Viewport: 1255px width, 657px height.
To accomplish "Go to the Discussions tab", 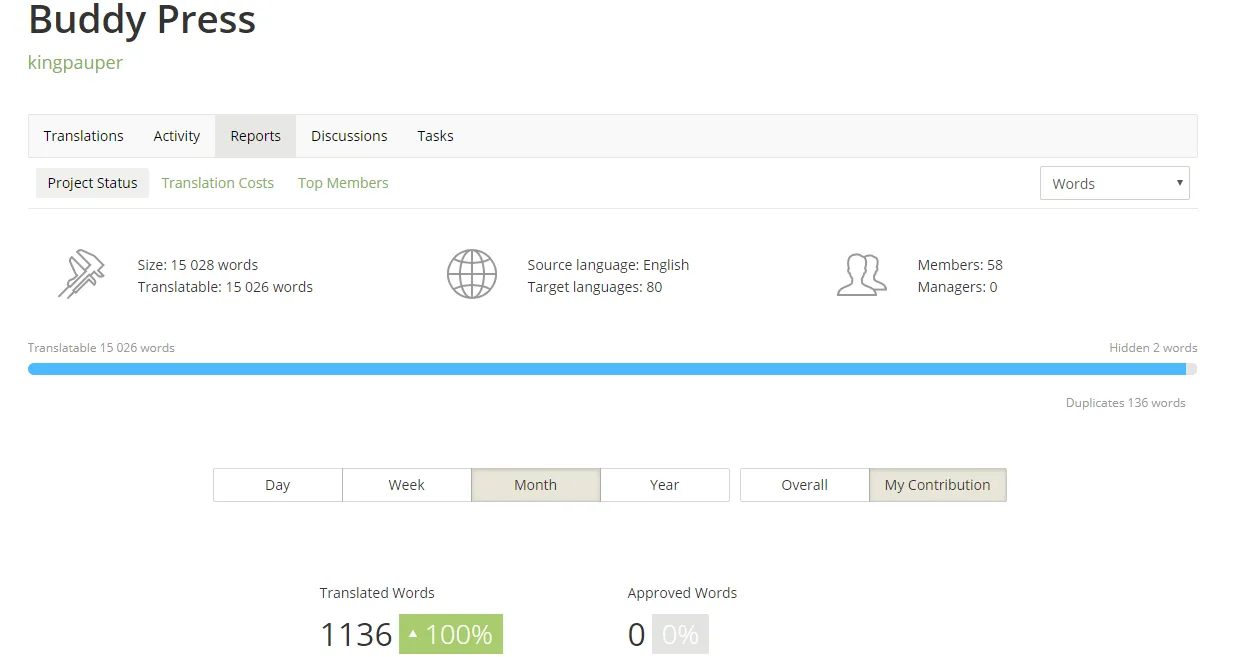I will coord(349,136).
